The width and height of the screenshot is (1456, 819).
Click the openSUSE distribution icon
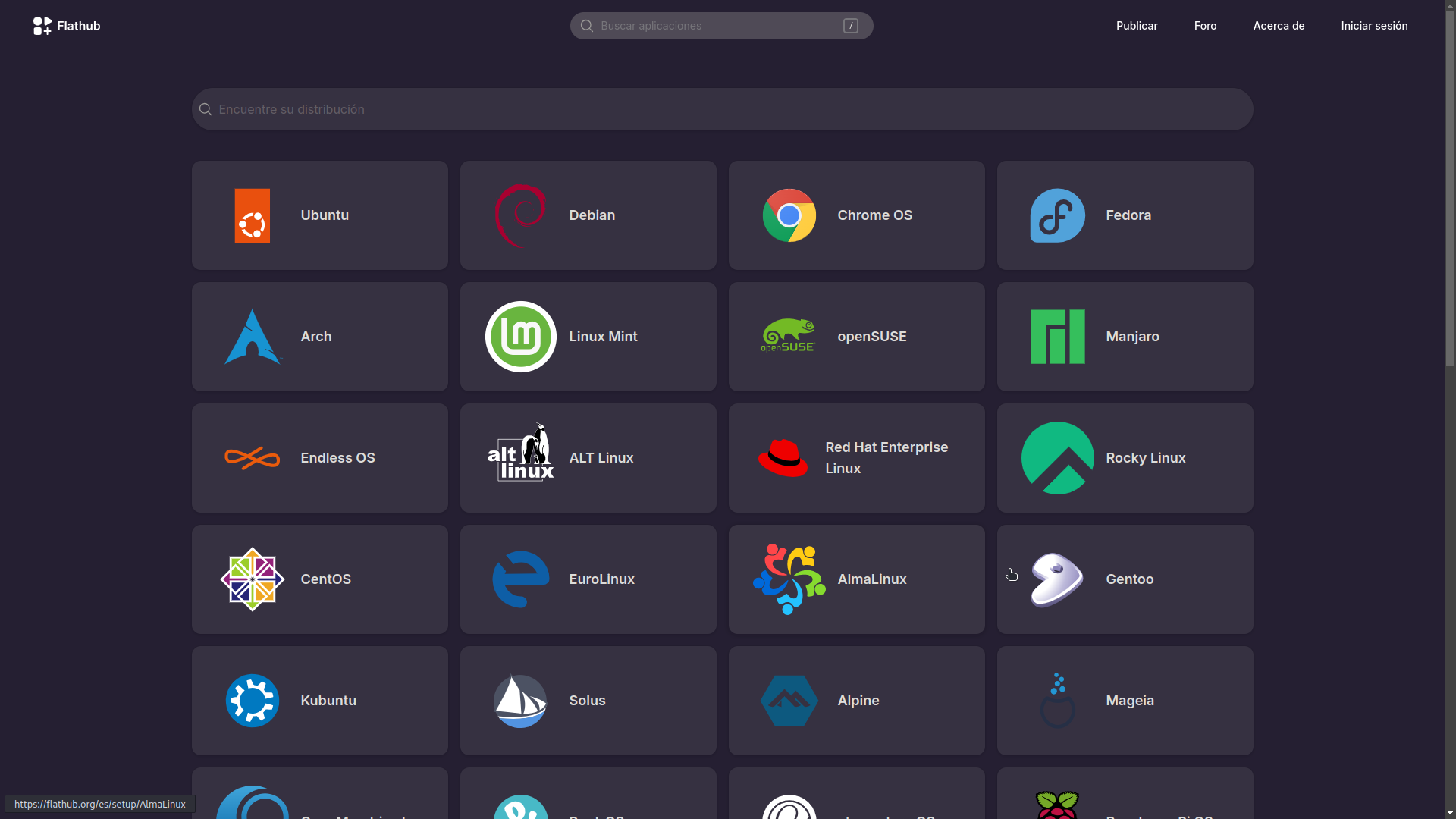click(789, 336)
